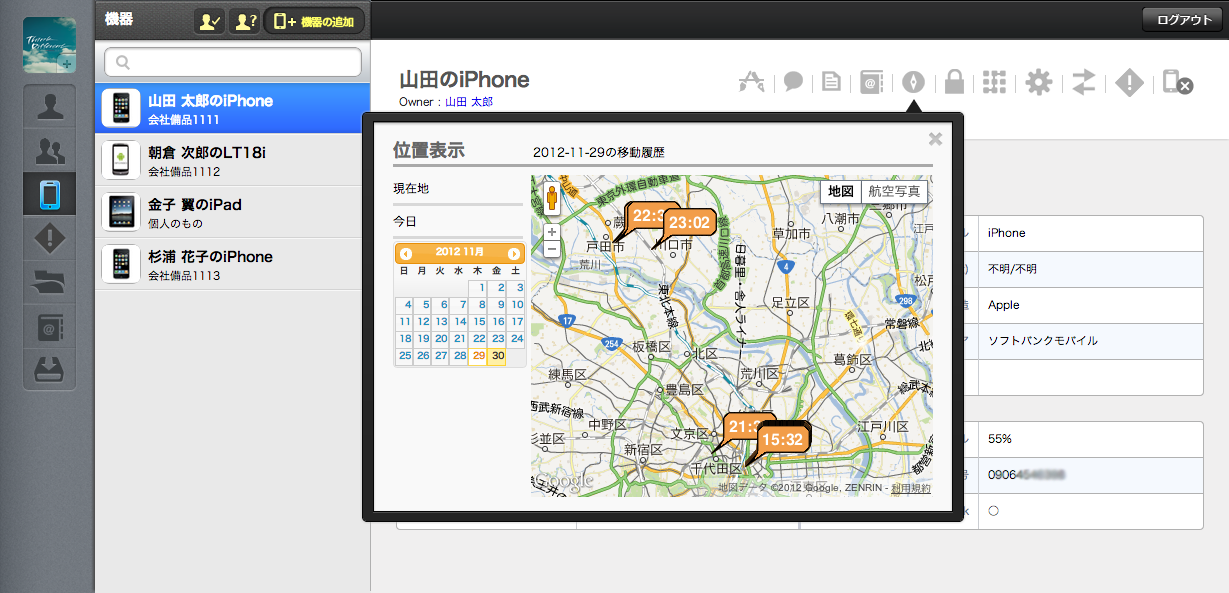1229x593 pixels.
Task: Go to next month in calendar
Action: (514, 254)
